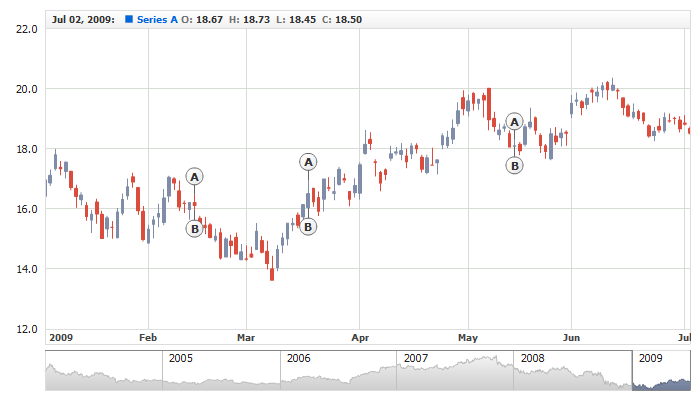This screenshot has height=400, width=700.
Task: Toggle Series A via legend label
Action: coord(156,19)
